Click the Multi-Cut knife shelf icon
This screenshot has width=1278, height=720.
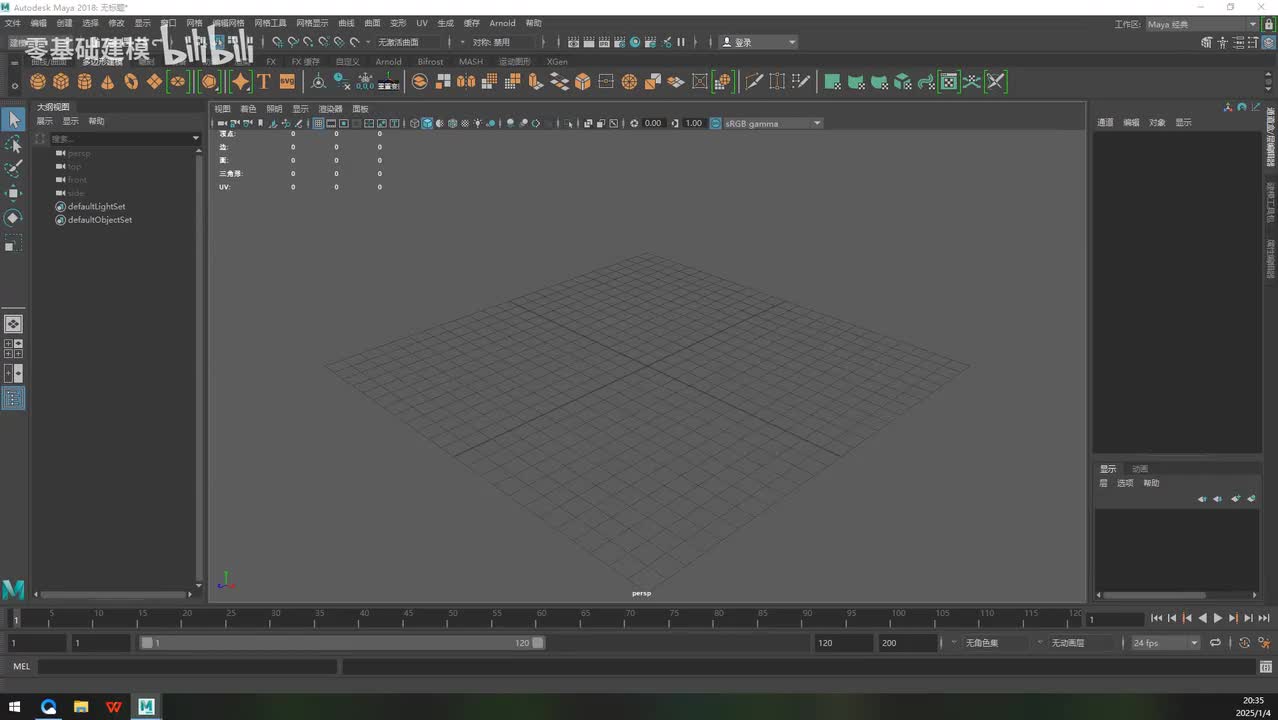(754, 82)
